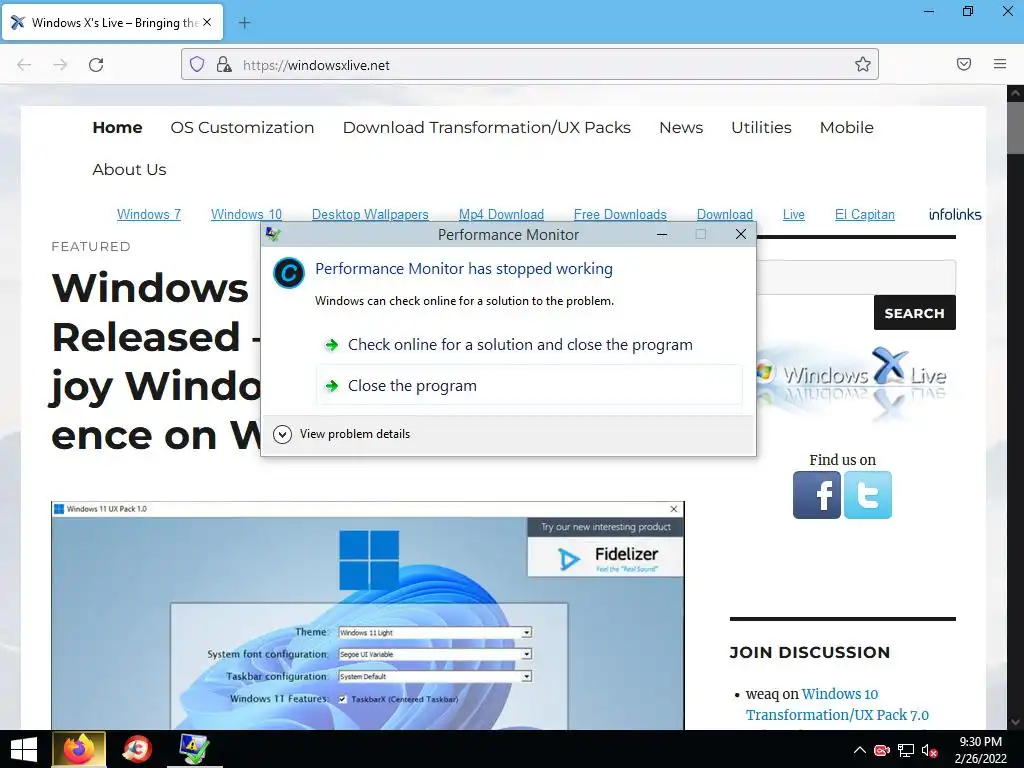1024x768 pixels.
Task: Follow the El Capitan link
Action: pyautogui.click(x=865, y=214)
